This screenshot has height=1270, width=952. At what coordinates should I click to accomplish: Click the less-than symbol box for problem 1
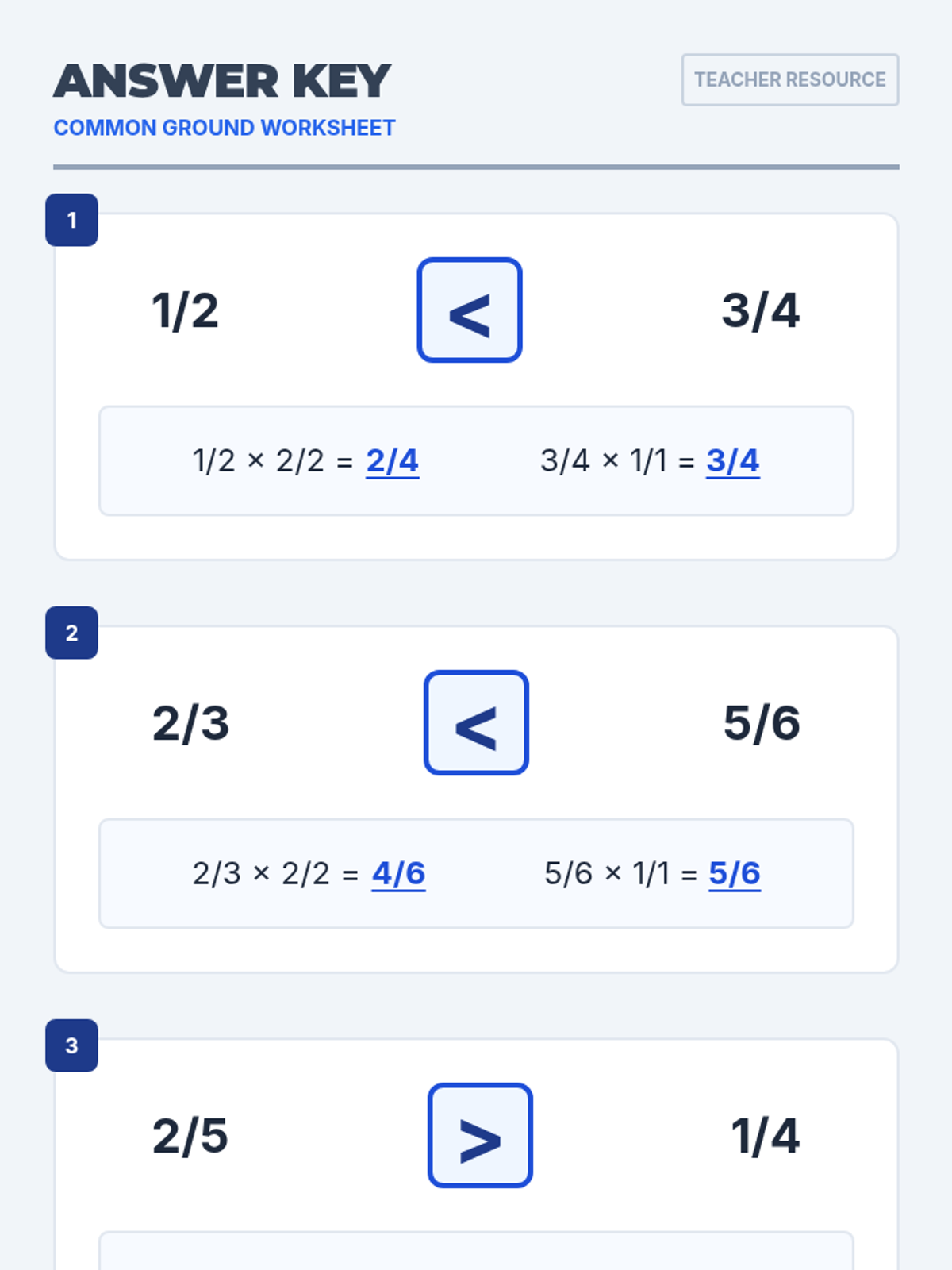[x=470, y=310]
